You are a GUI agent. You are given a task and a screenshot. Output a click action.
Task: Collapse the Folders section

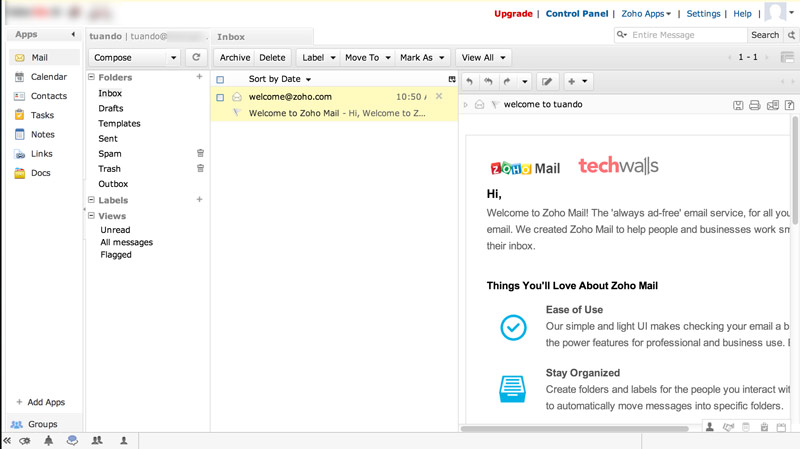(x=91, y=77)
